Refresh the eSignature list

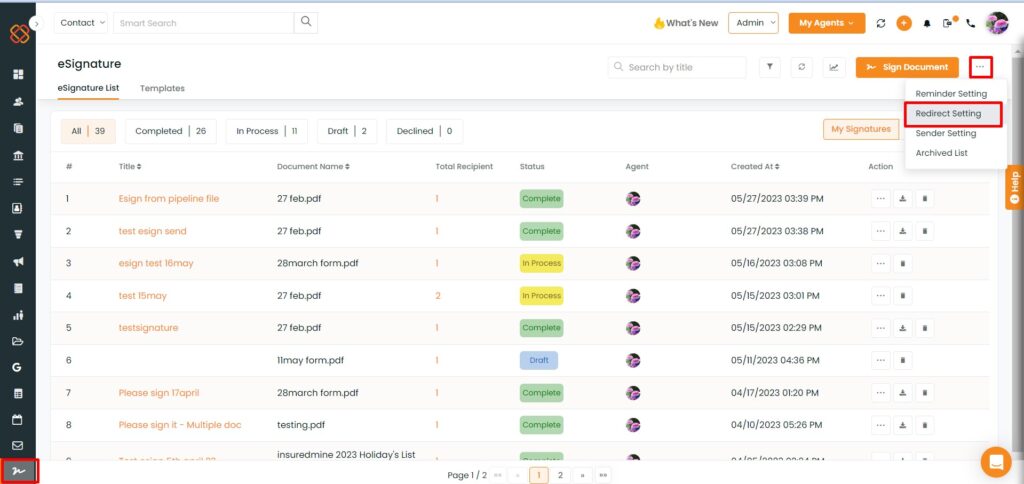coord(801,67)
